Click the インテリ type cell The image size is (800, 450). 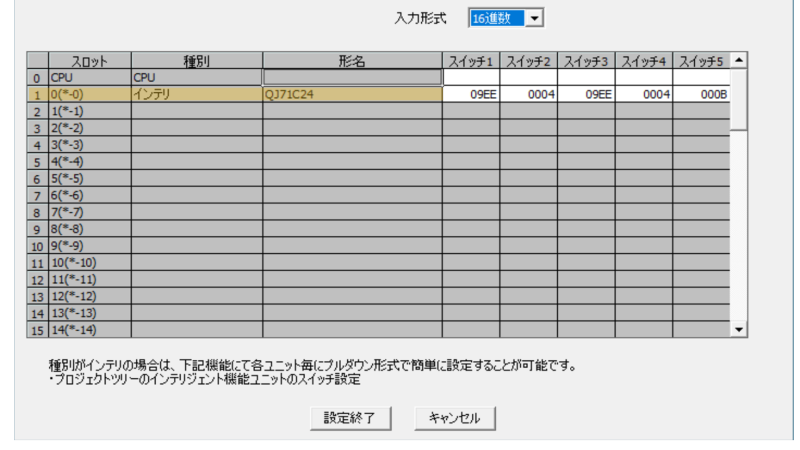point(196,94)
